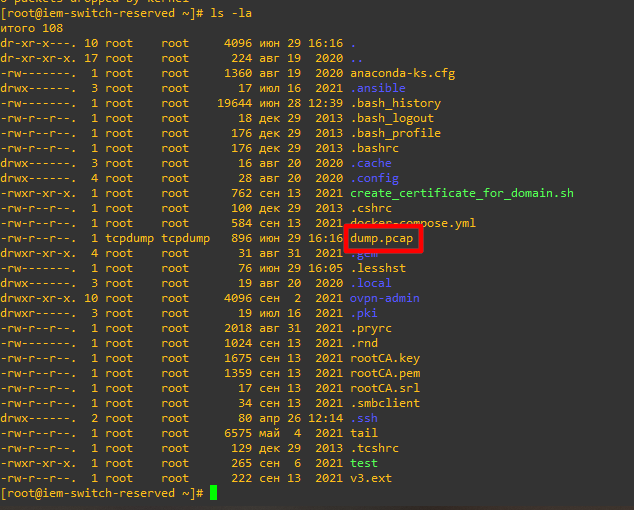Select the .local directory name
Viewport: 634px width, 510px height.
[371, 283]
